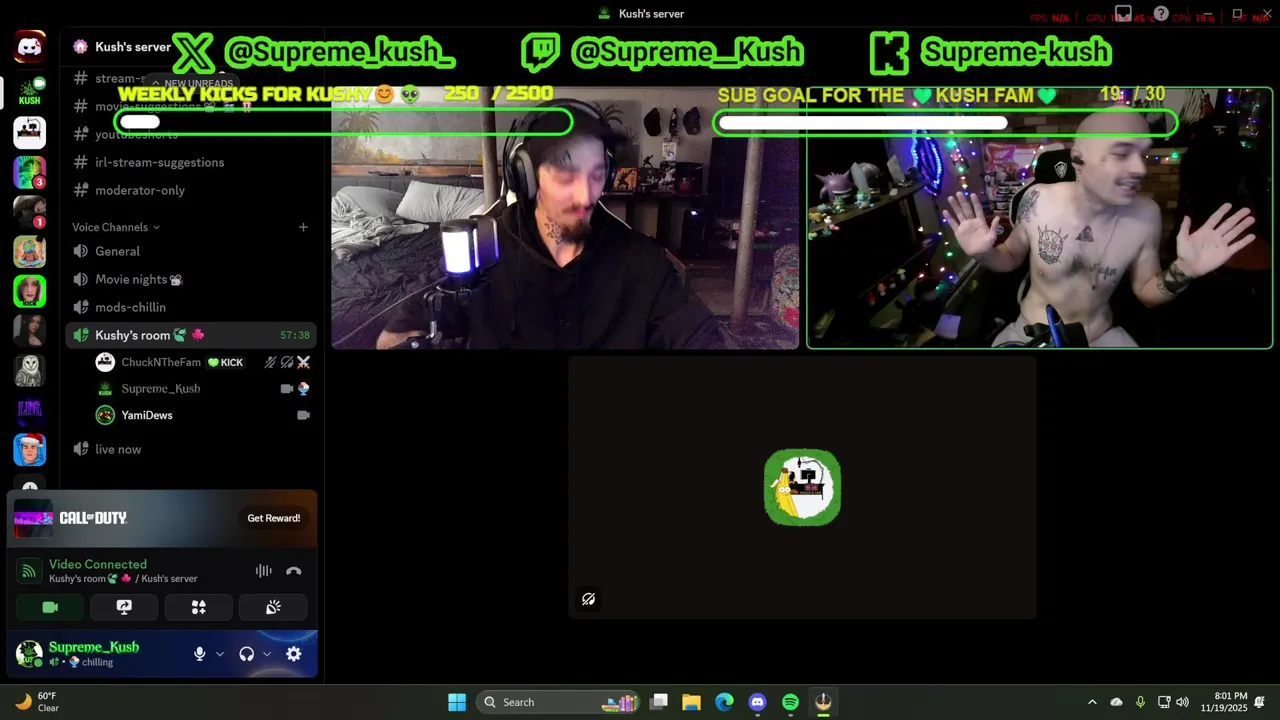1280x720 pixels.
Task: Toggle microphone mute in user panel
Action: point(199,654)
